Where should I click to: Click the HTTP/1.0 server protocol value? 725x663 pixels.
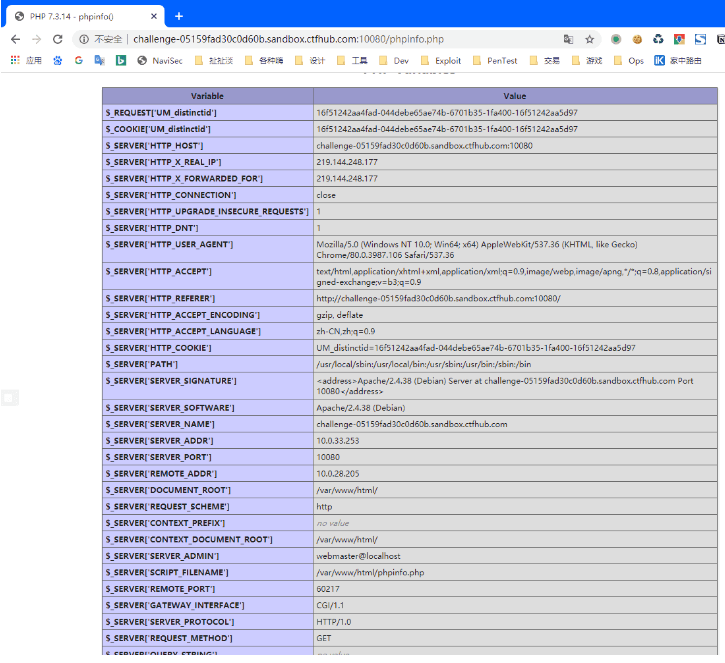333,622
